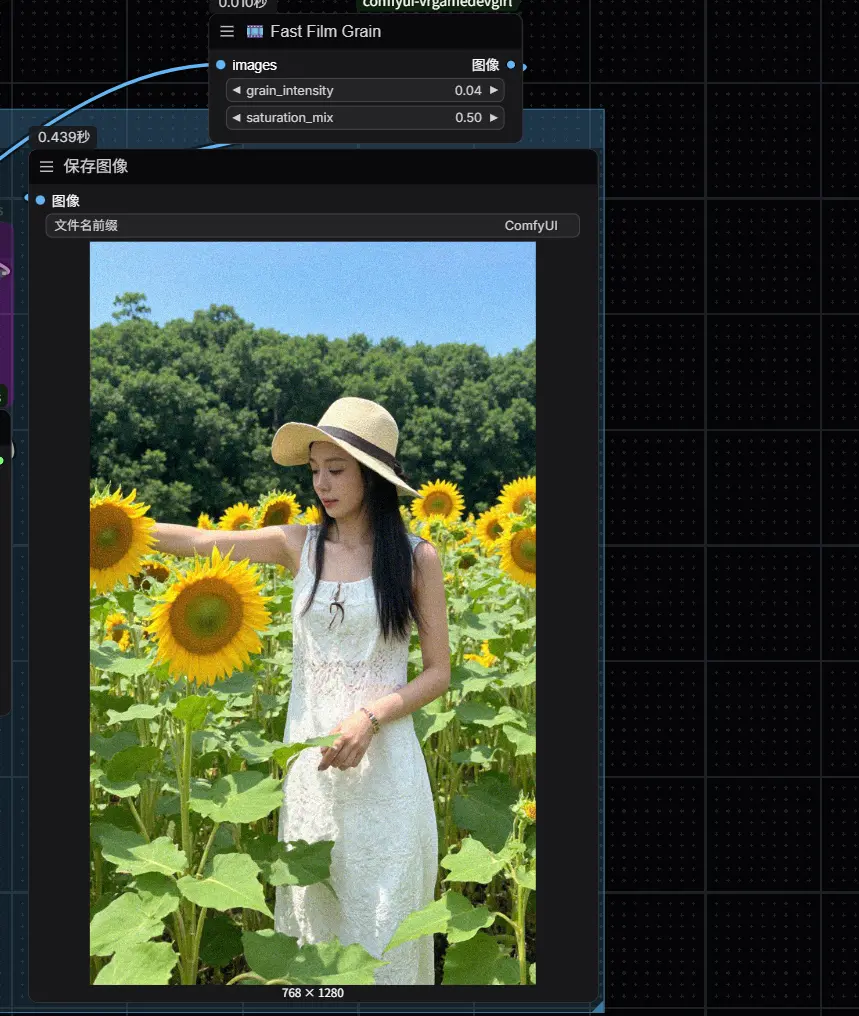Click the 图像 input connector on 保存图像 node
Viewport: 859px width, 1016px height.
pyautogui.click(x=40, y=200)
